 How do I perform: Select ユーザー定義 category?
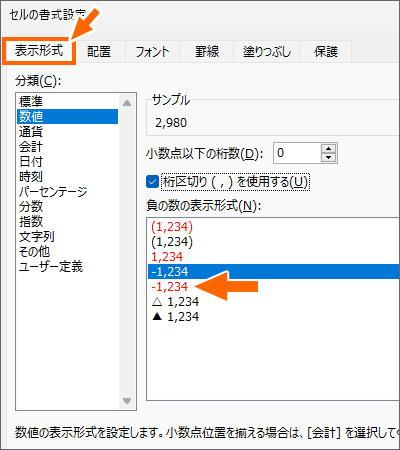click(68, 267)
